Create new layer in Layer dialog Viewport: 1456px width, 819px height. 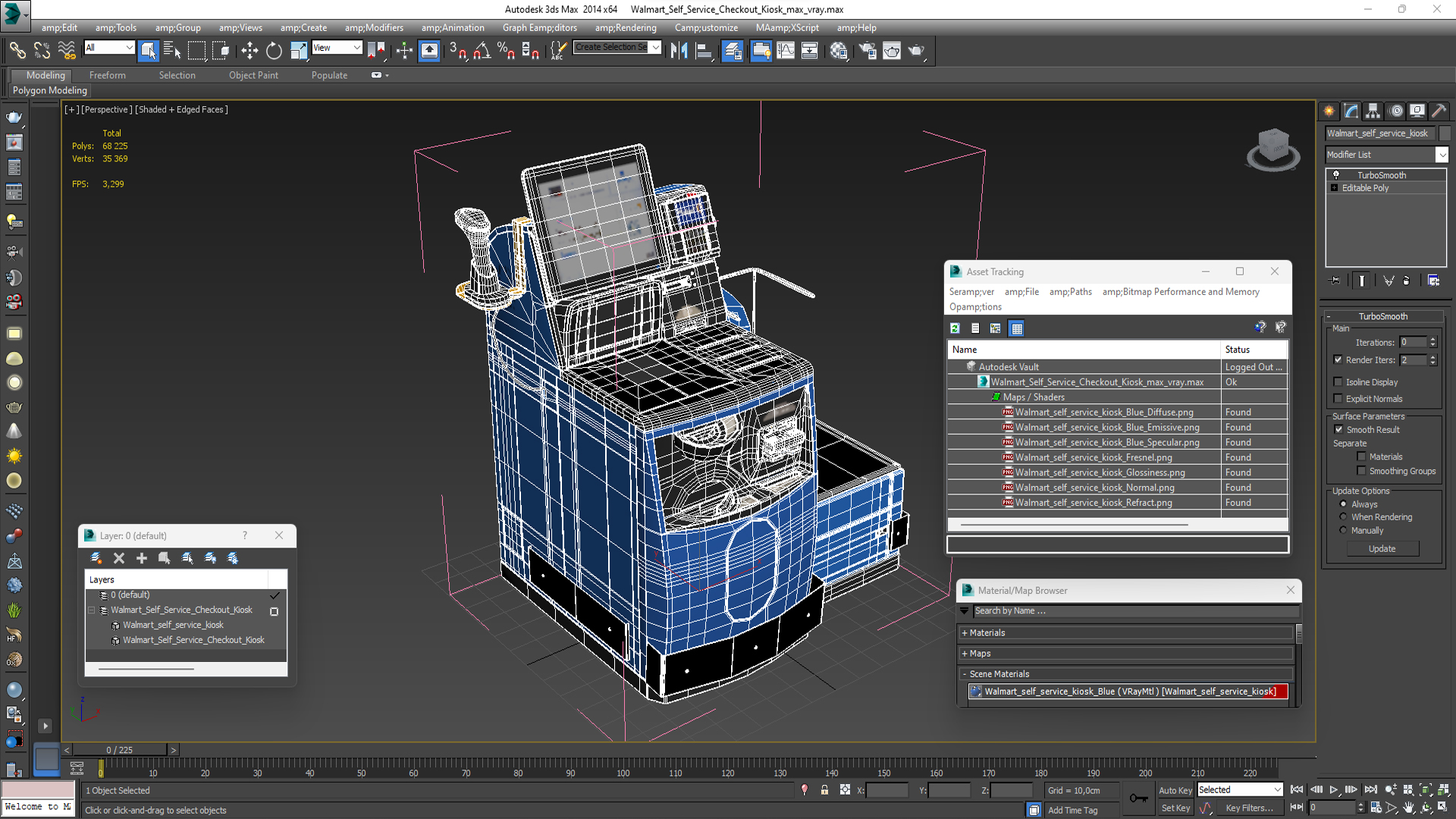pyautogui.click(x=96, y=558)
